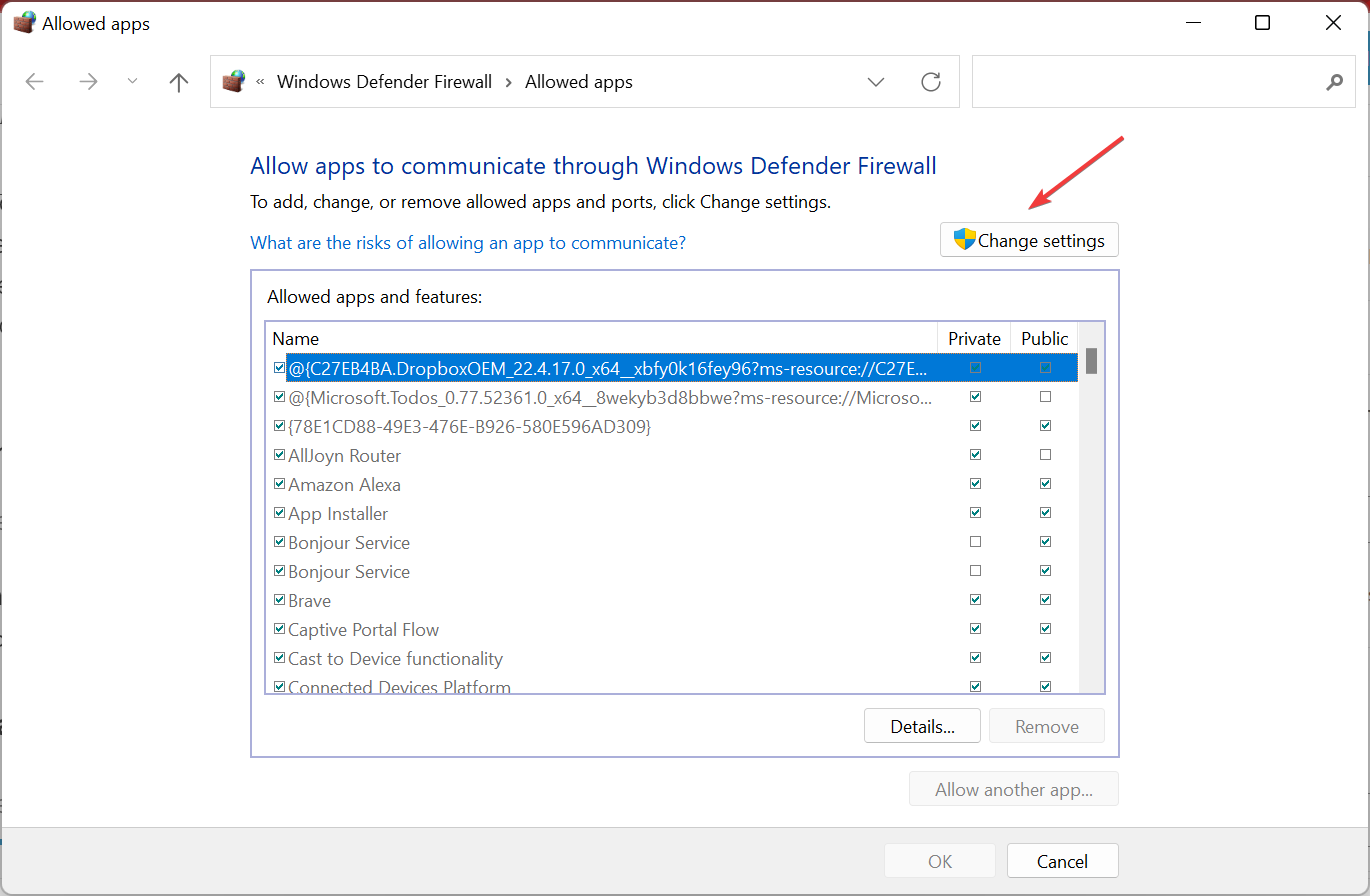This screenshot has height=896, width=1370.
Task: Click the Details... button
Action: click(922, 727)
